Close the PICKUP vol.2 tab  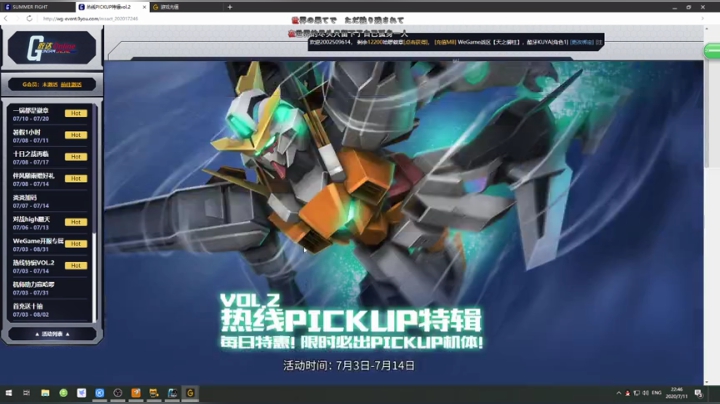click(x=144, y=7)
